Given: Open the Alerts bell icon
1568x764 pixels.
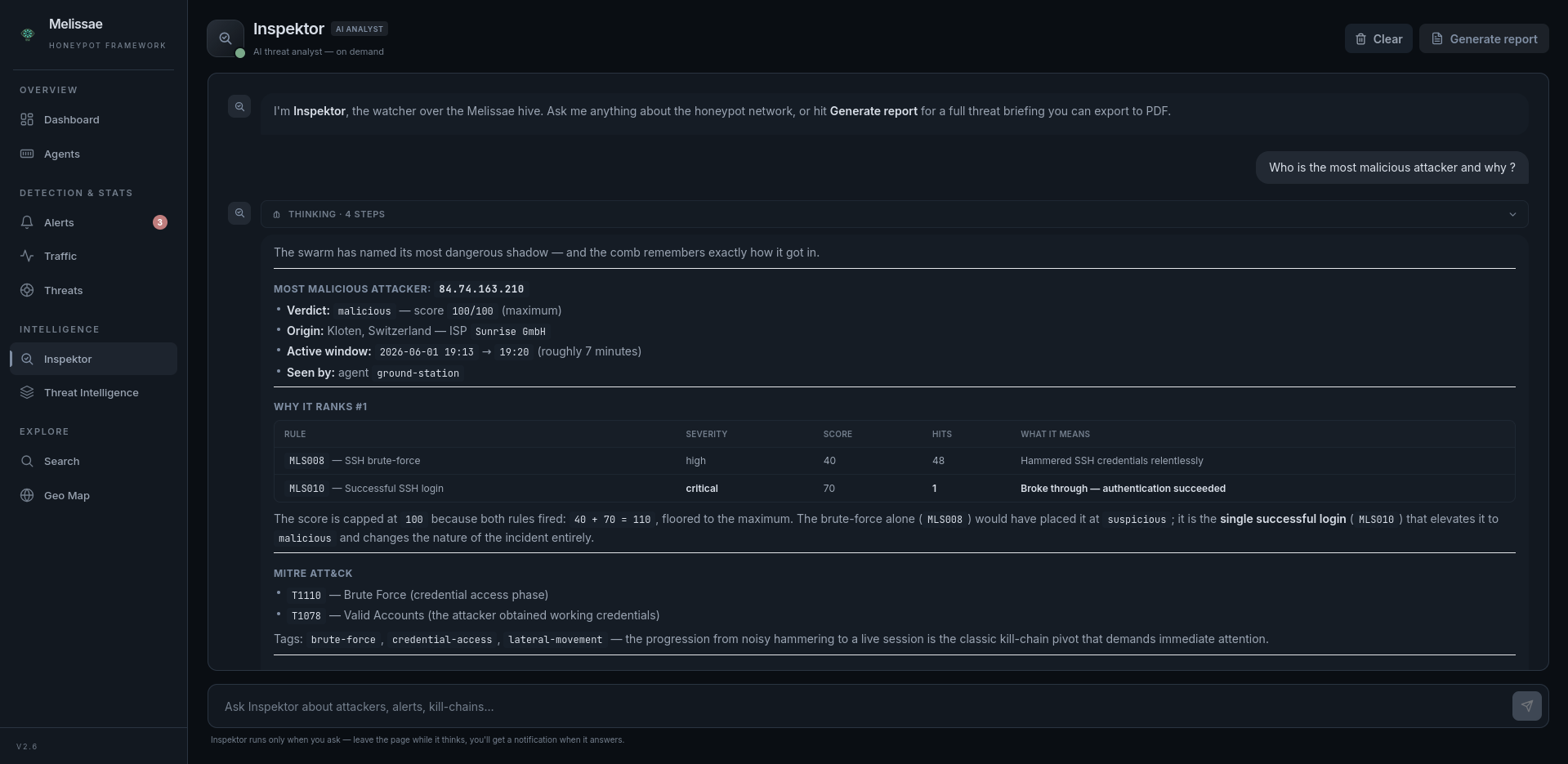Looking at the screenshot, I should (x=27, y=222).
